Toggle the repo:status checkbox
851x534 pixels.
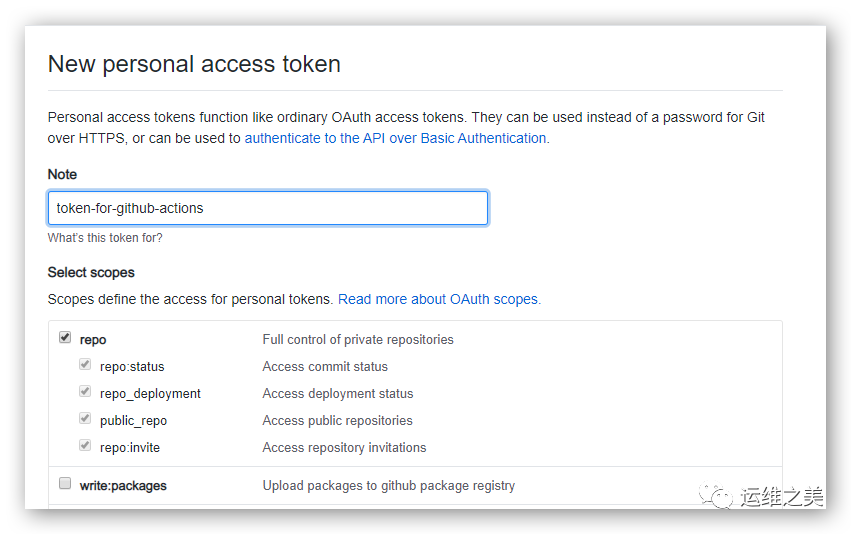(85, 364)
